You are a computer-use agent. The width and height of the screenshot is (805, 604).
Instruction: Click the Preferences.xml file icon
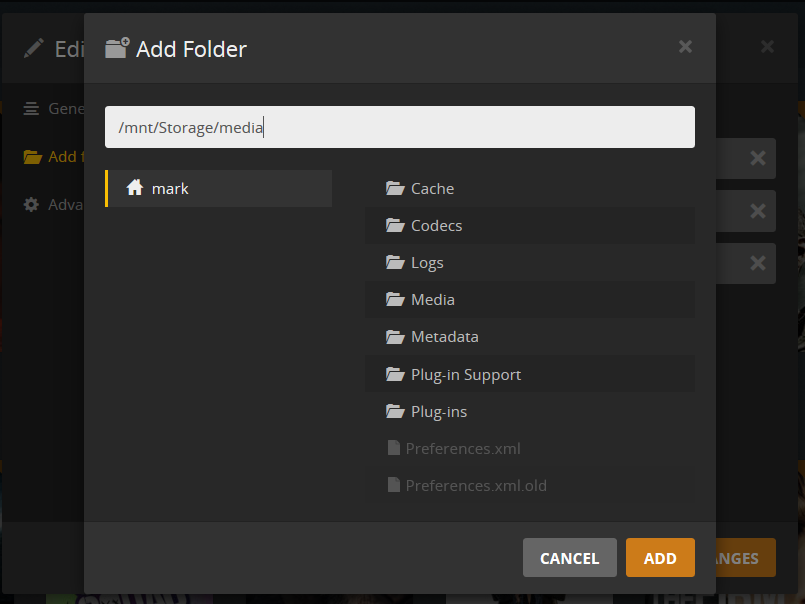coord(394,448)
